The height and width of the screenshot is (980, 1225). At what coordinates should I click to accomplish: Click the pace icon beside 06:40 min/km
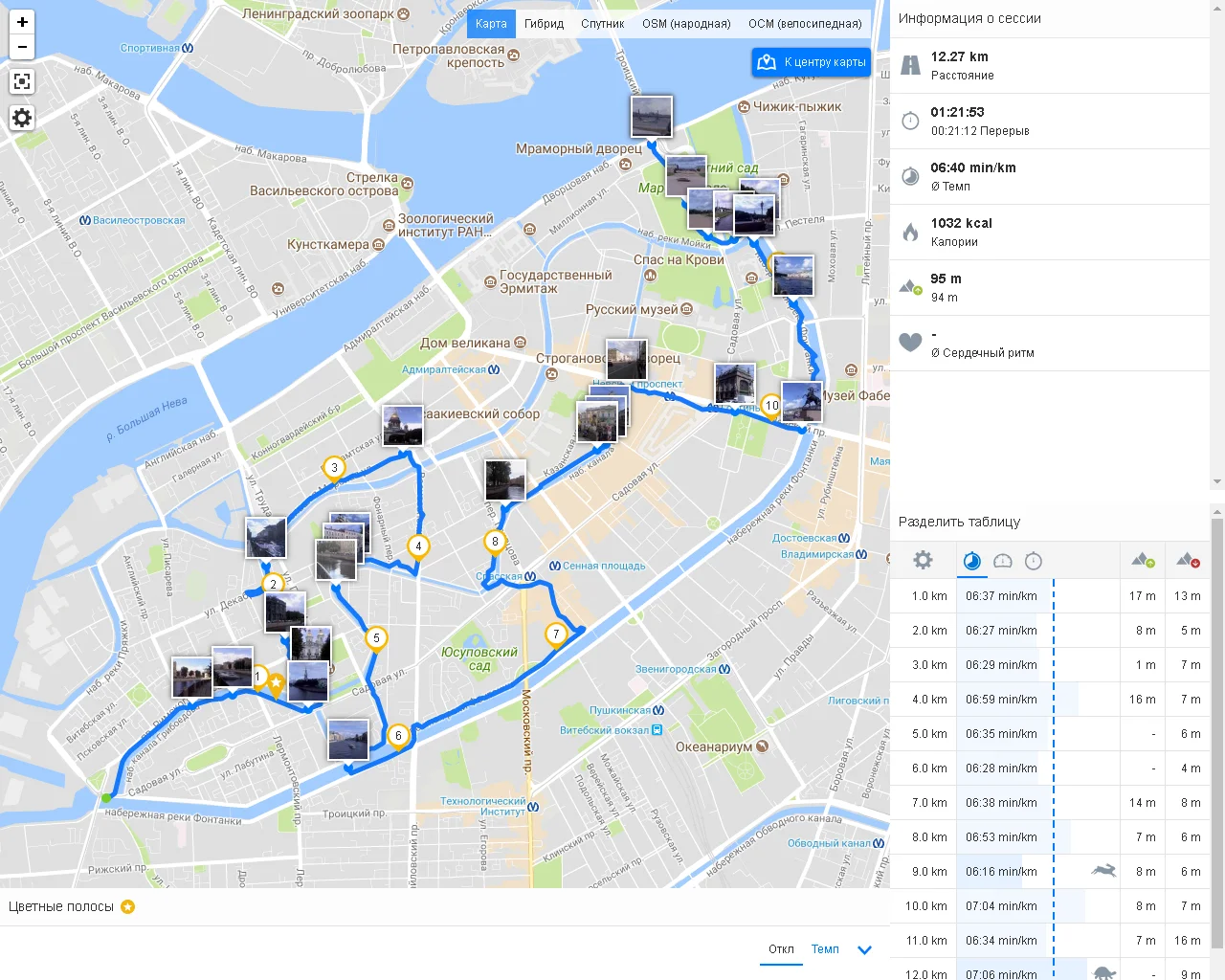[x=910, y=177]
